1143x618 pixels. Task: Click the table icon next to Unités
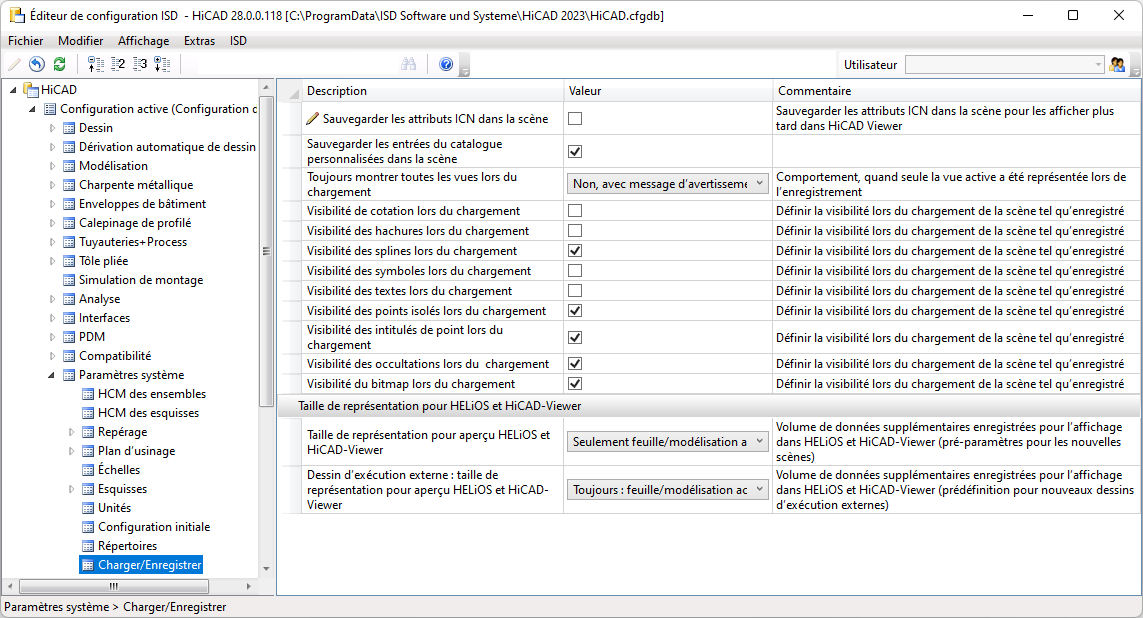click(x=88, y=508)
